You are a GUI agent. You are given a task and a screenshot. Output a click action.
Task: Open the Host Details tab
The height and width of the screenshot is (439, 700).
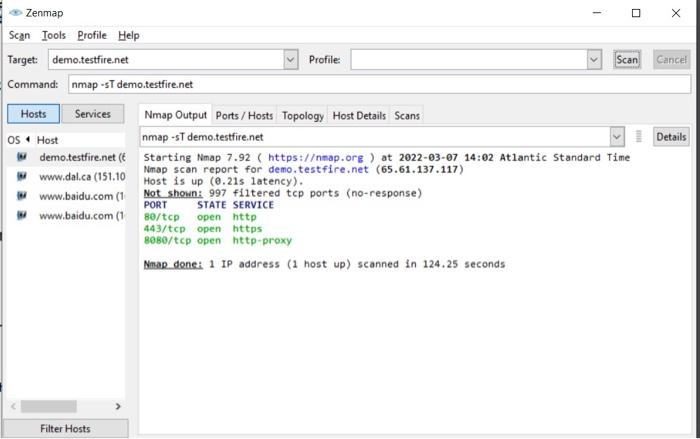359,116
